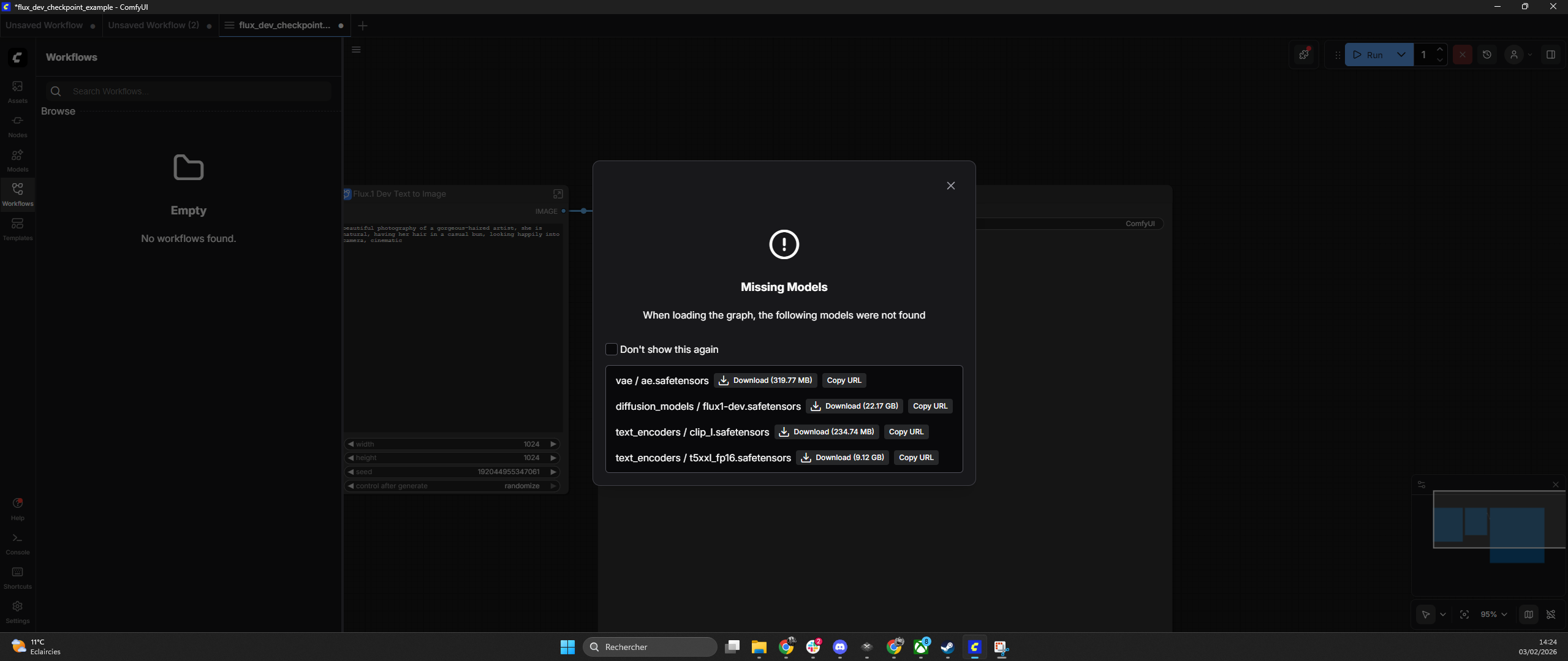
Task: Open the Console panel icon
Action: coord(17,543)
